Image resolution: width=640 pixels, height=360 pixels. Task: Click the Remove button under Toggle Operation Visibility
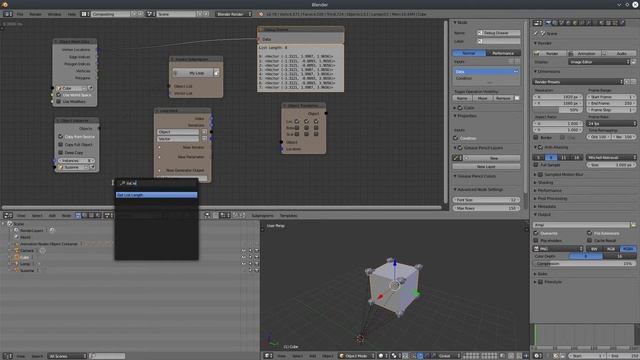pos(503,98)
